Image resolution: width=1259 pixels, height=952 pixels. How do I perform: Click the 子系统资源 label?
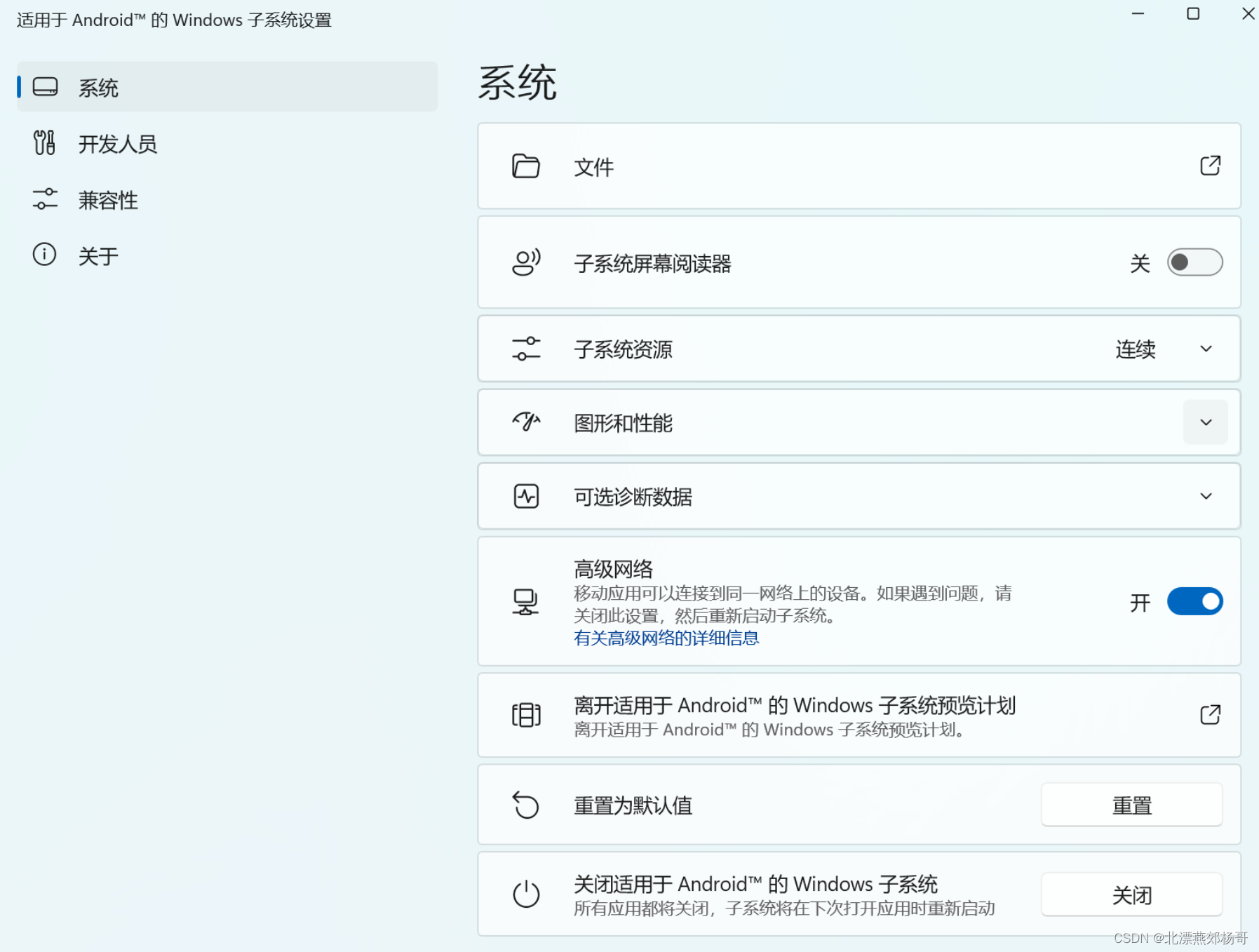coord(623,349)
